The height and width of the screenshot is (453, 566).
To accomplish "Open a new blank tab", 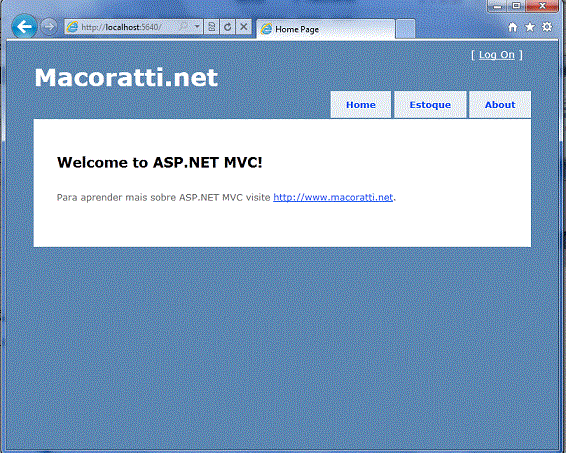I will point(405,29).
